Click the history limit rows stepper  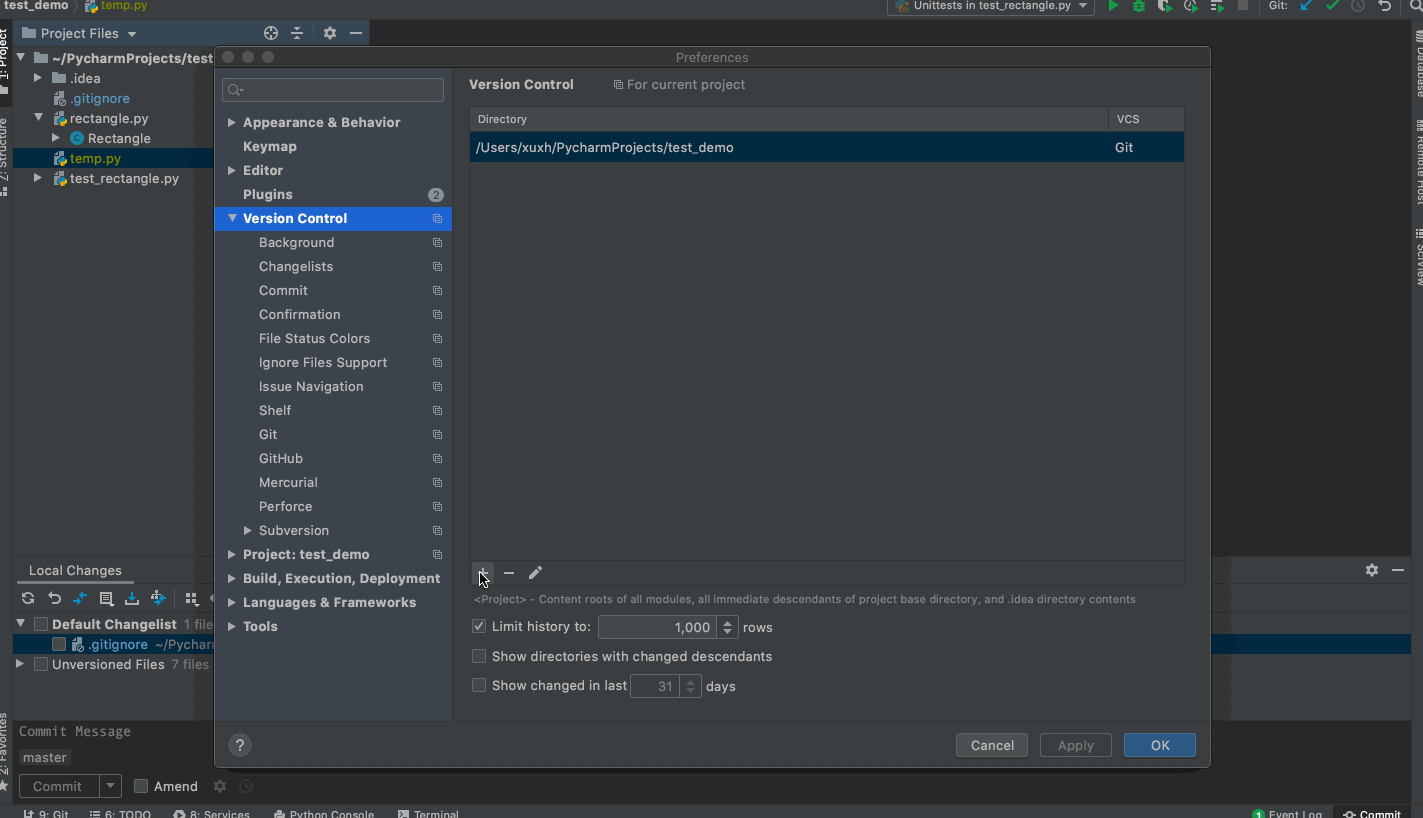pyautogui.click(x=728, y=627)
